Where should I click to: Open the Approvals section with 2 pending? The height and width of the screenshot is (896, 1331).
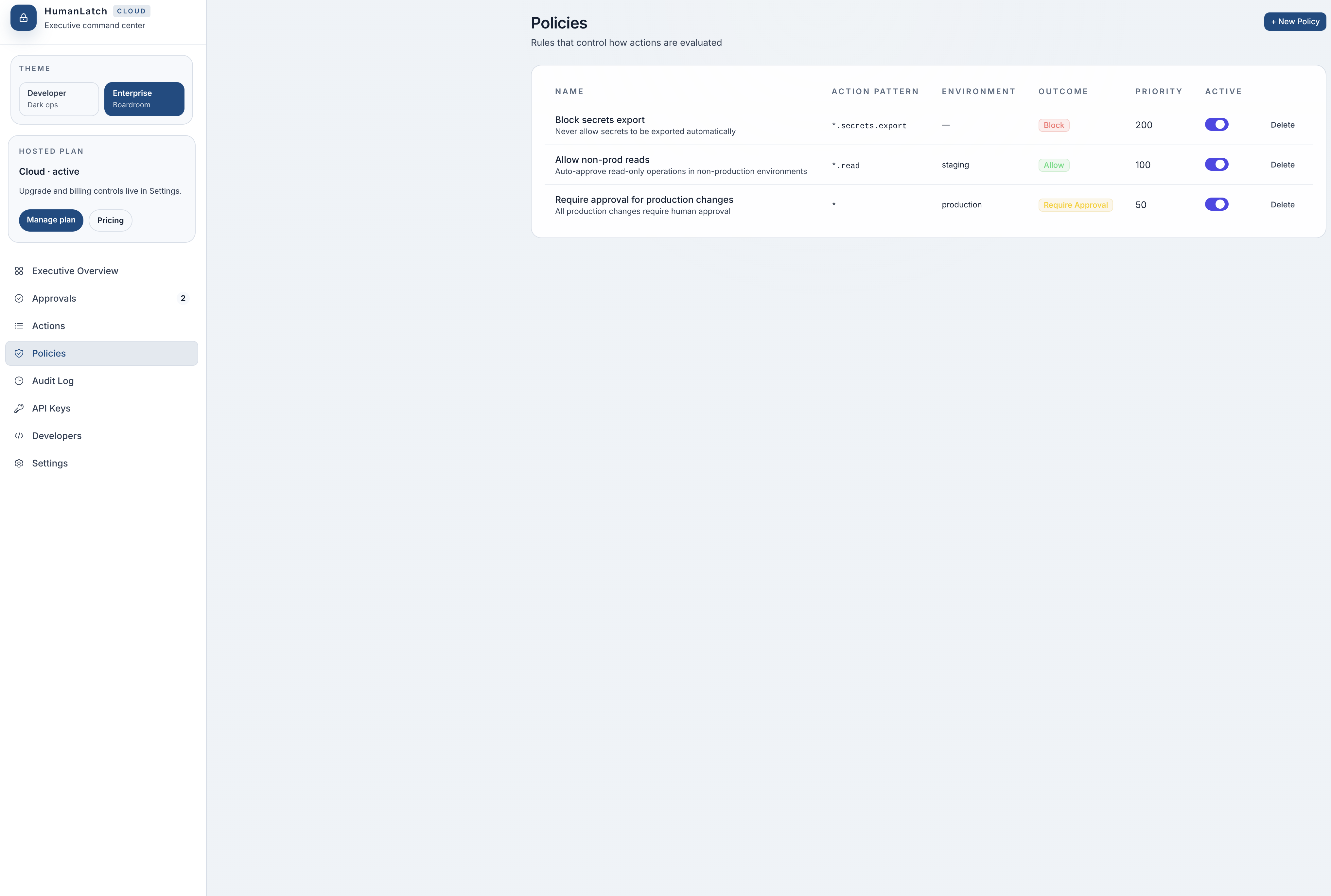(54, 298)
